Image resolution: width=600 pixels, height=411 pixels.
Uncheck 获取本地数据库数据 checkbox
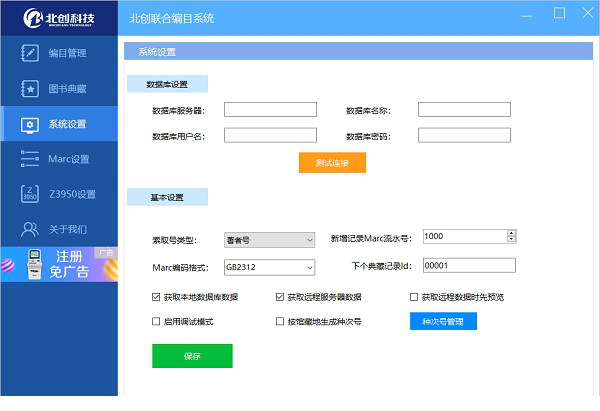[156, 297]
